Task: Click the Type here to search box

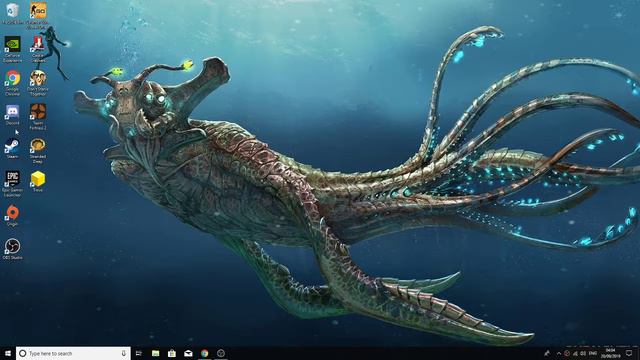Action: [73, 353]
